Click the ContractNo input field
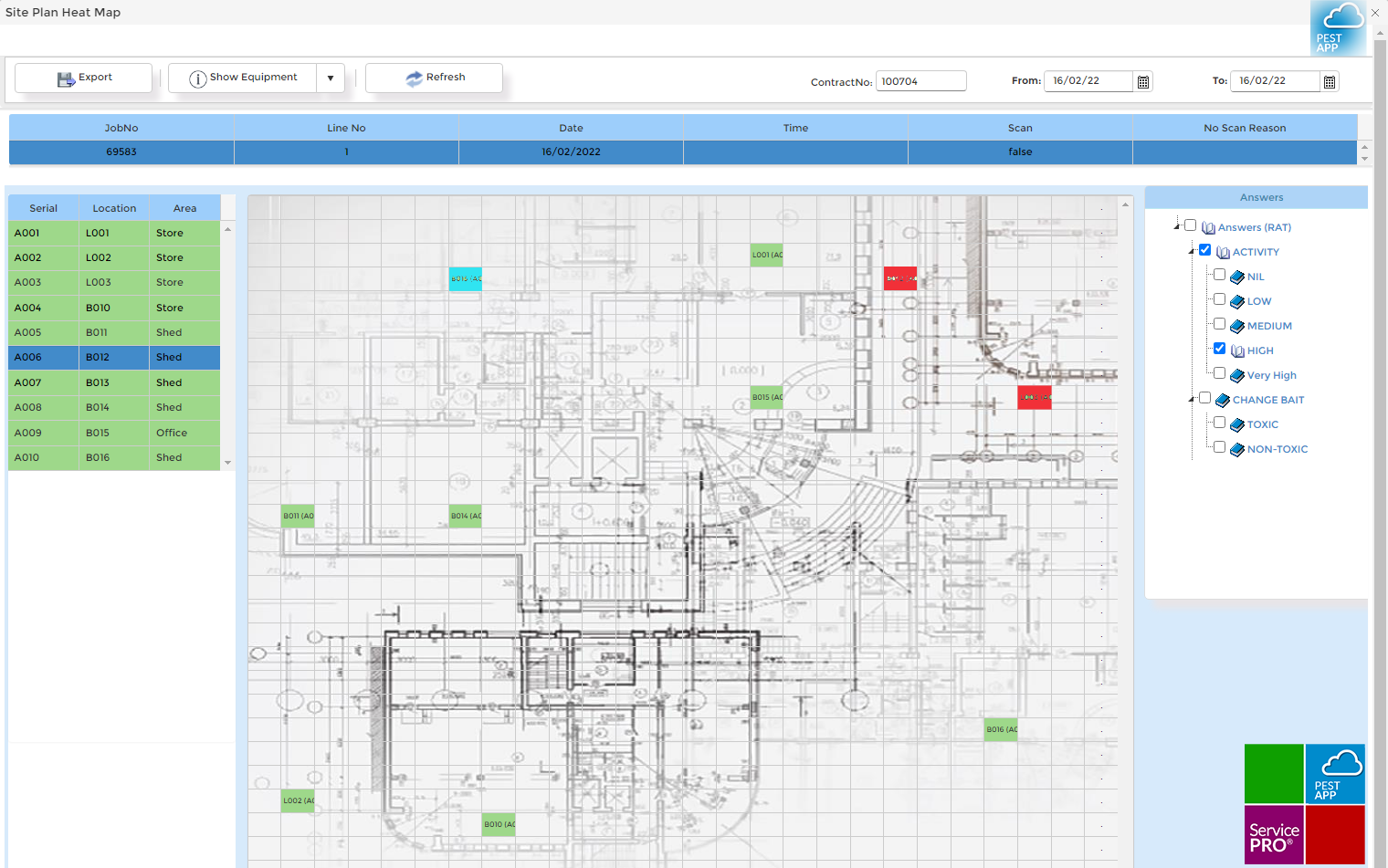This screenshot has height=868, width=1388. [x=920, y=81]
